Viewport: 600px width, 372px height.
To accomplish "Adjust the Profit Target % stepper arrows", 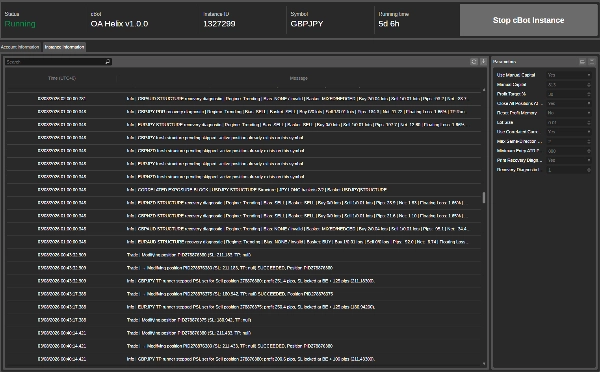I will (x=589, y=94).
